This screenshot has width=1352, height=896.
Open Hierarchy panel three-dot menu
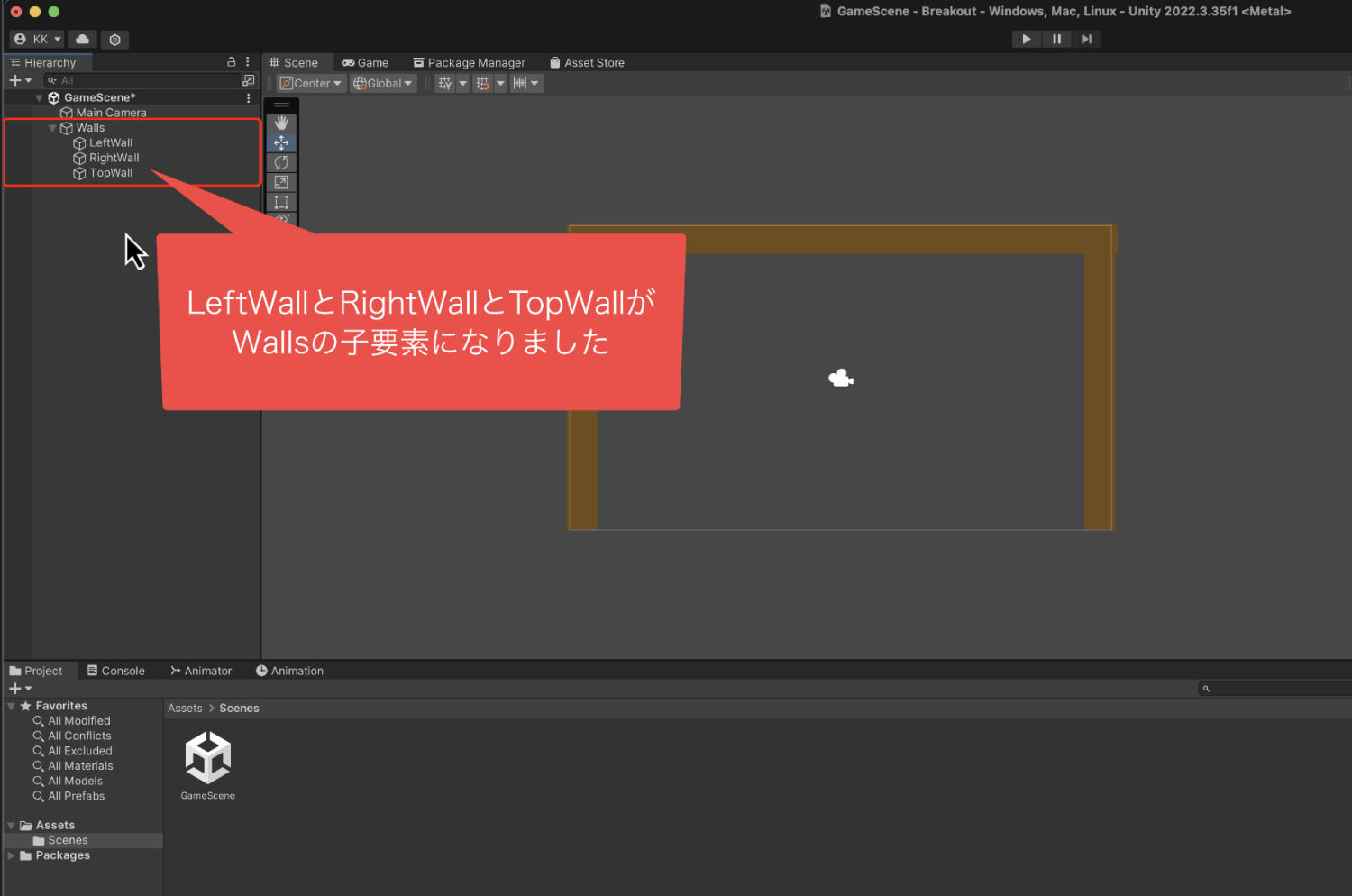(248, 62)
